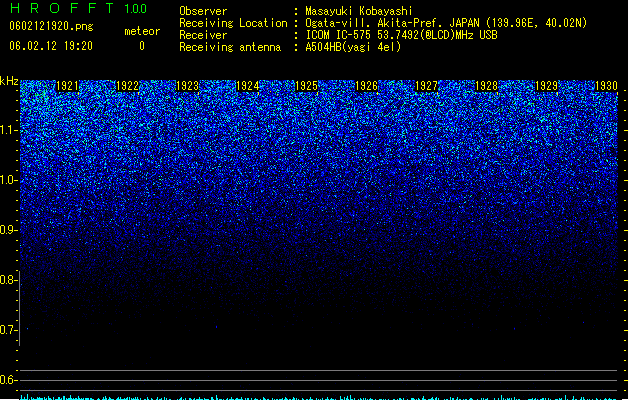Click the meteor count label
Viewport: 629px width, 400px height.
click(x=142, y=31)
